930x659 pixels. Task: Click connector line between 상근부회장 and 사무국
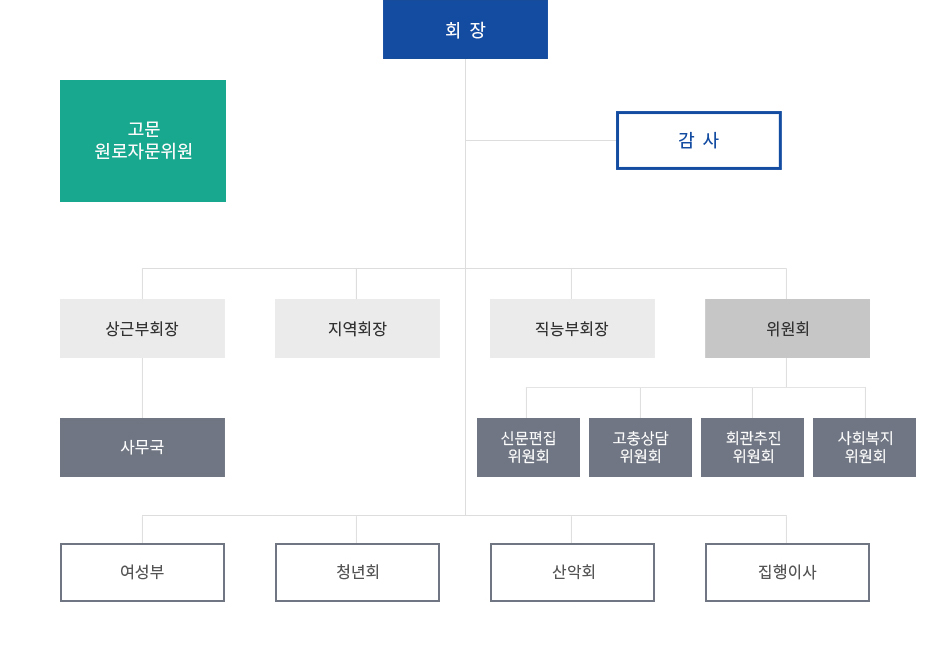pyautogui.click(x=142, y=388)
